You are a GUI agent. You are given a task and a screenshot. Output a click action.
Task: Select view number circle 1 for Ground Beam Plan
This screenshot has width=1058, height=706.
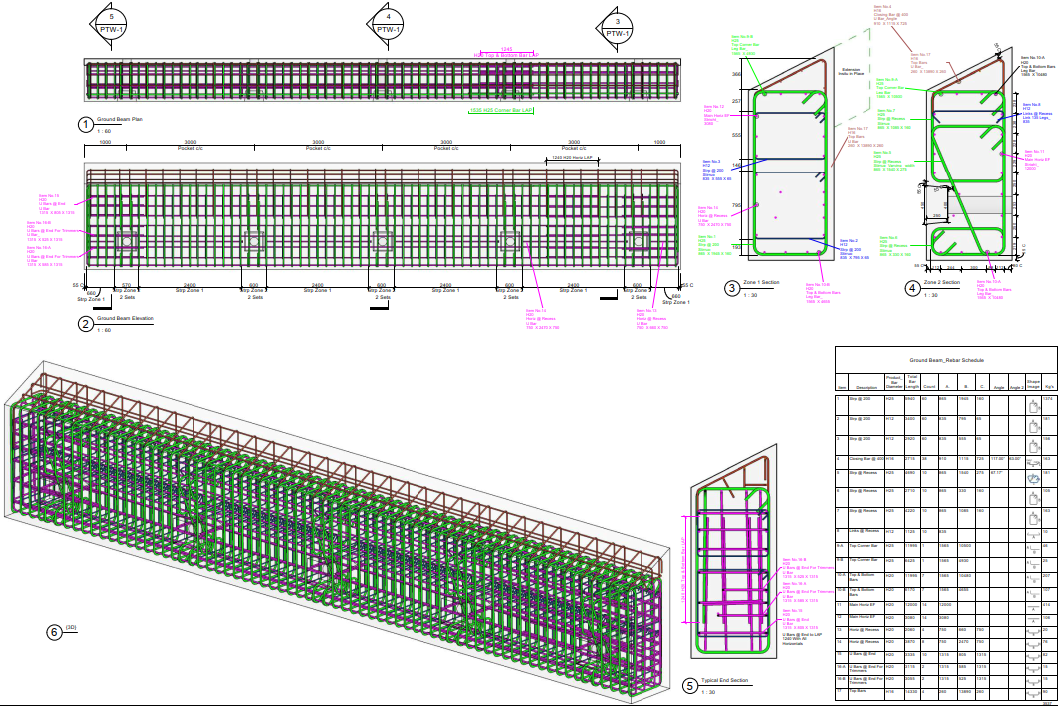point(86,125)
